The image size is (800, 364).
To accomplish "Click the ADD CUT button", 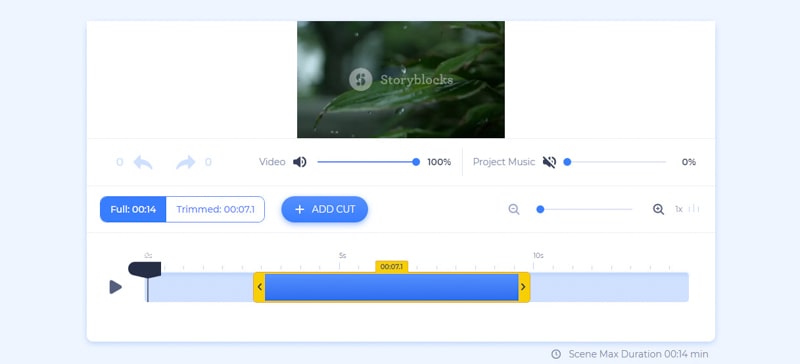I will (324, 209).
